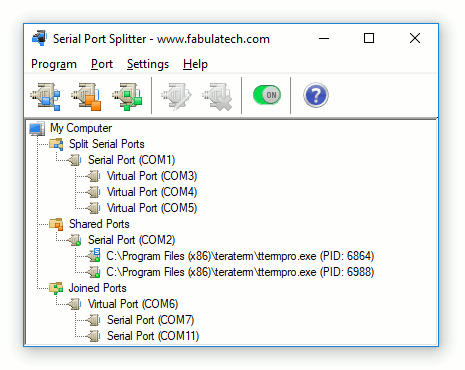Click the connector icon beside Serial Port (COM7)
This screenshot has height=370, width=465.
[x=93, y=320]
